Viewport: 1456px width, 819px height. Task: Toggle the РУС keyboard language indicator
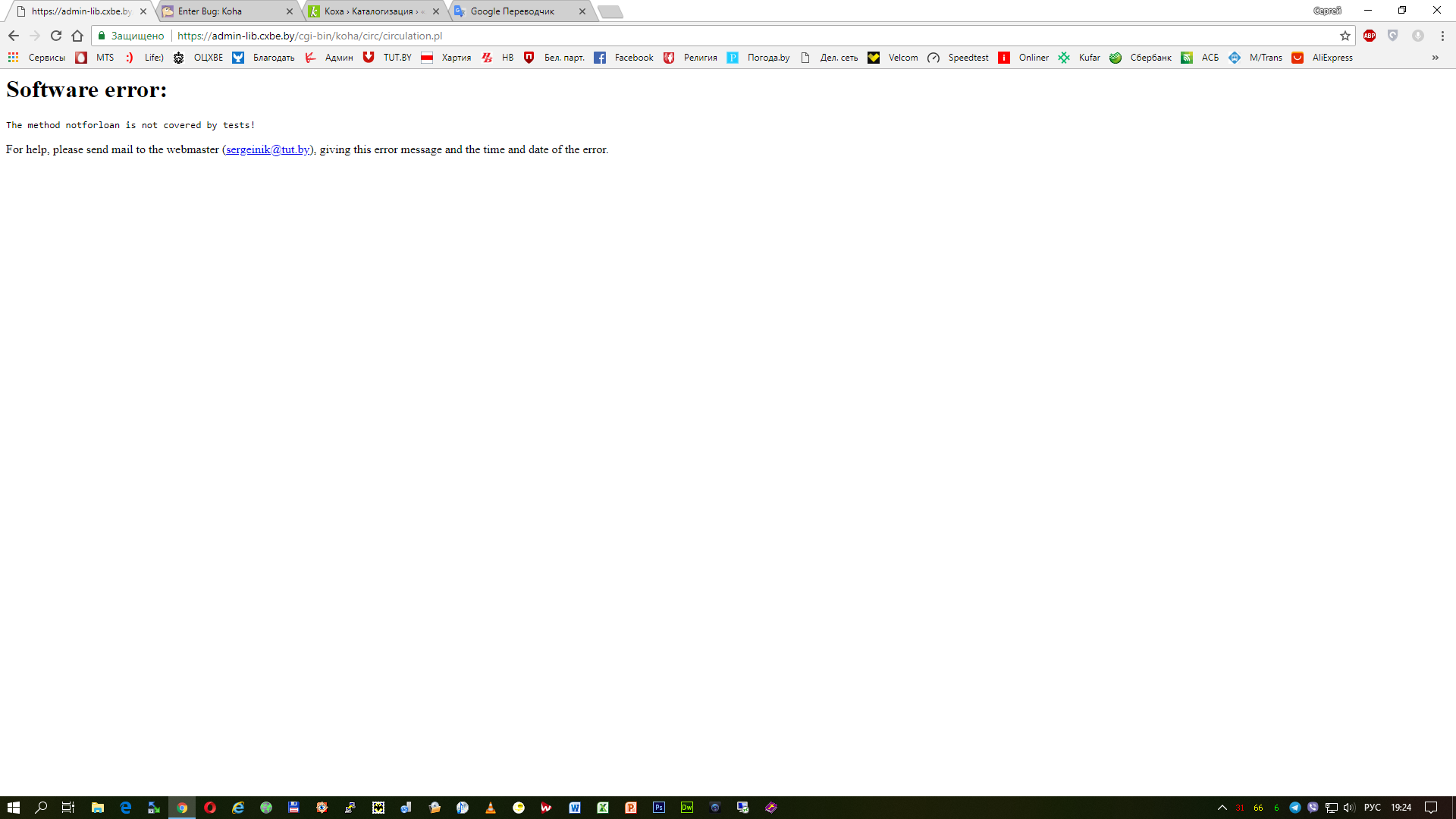point(1373,808)
